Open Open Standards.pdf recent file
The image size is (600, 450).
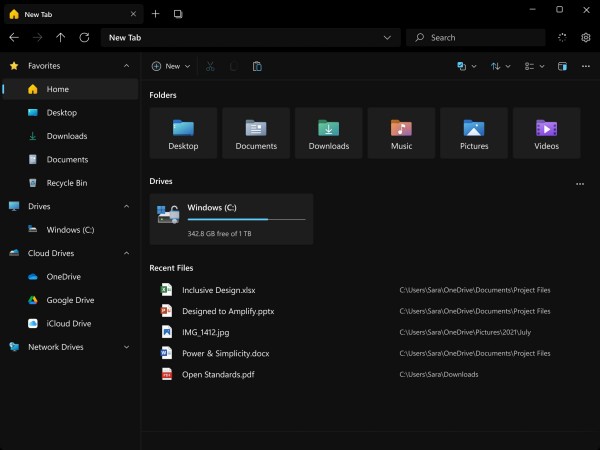(x=218, y=374)
